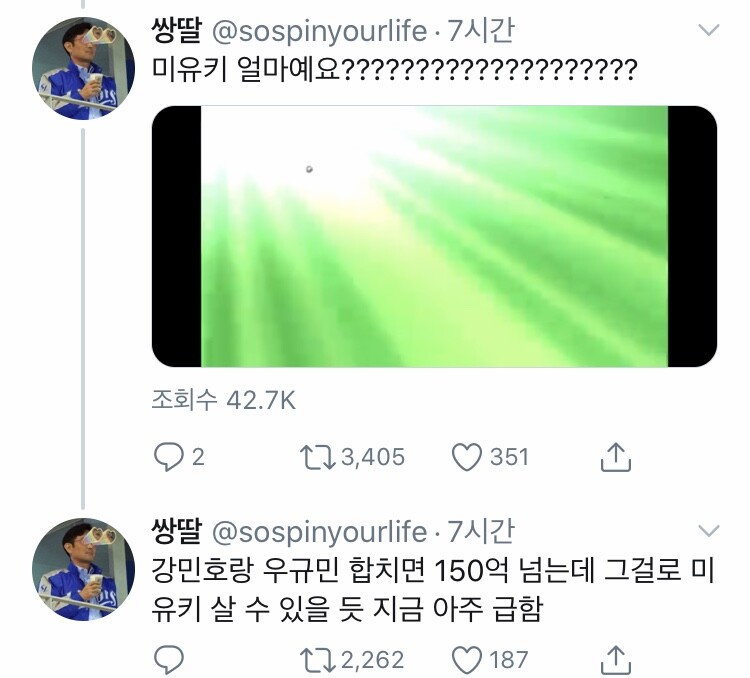Open the 미유키 얼마예요 tweet text
750x678 pixels.
[394, 71]
